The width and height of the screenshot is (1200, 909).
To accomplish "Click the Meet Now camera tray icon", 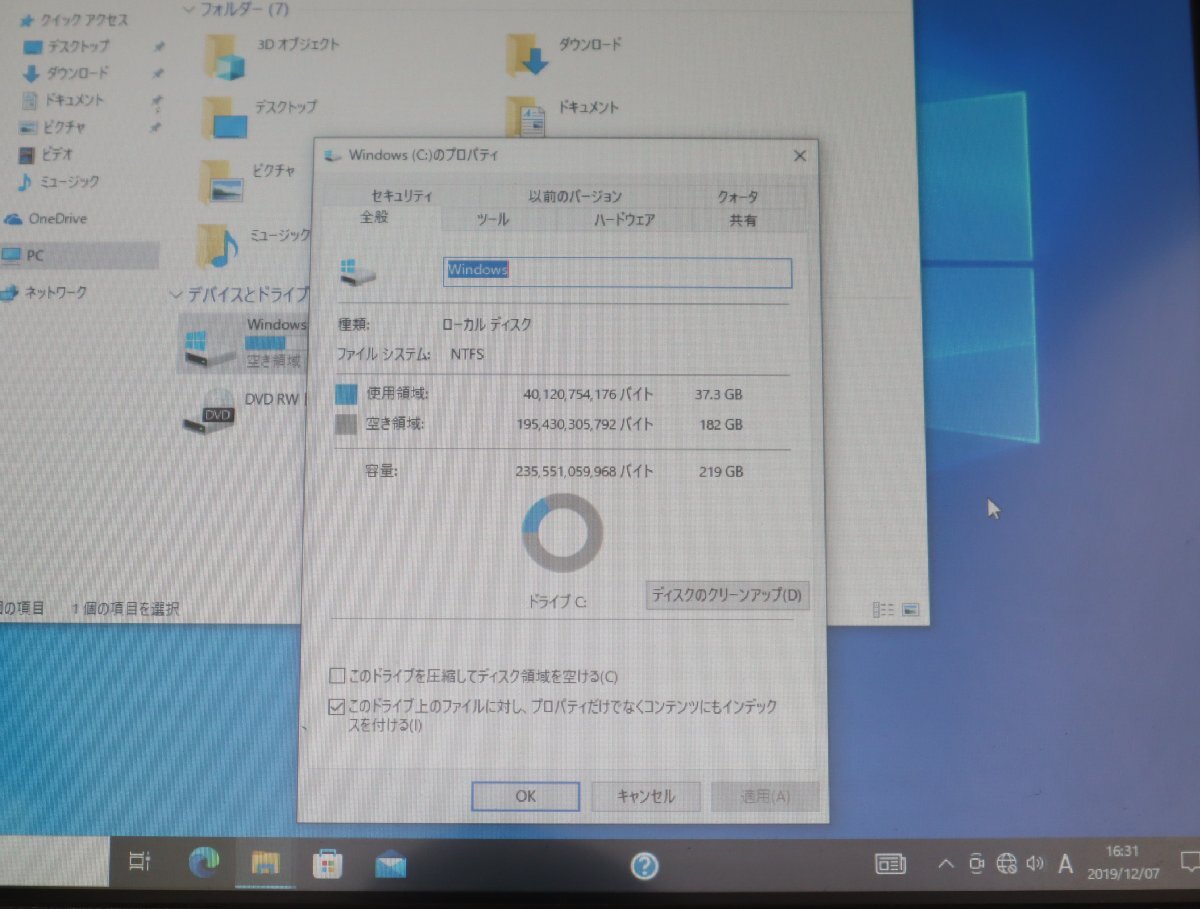I will tap(977, 864).
